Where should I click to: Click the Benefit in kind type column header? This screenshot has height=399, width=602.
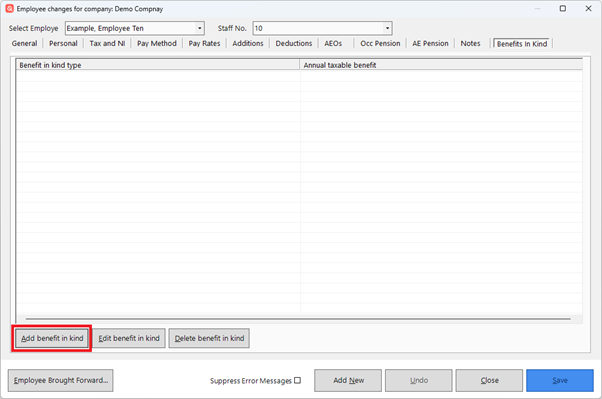(x=157, y=65)
